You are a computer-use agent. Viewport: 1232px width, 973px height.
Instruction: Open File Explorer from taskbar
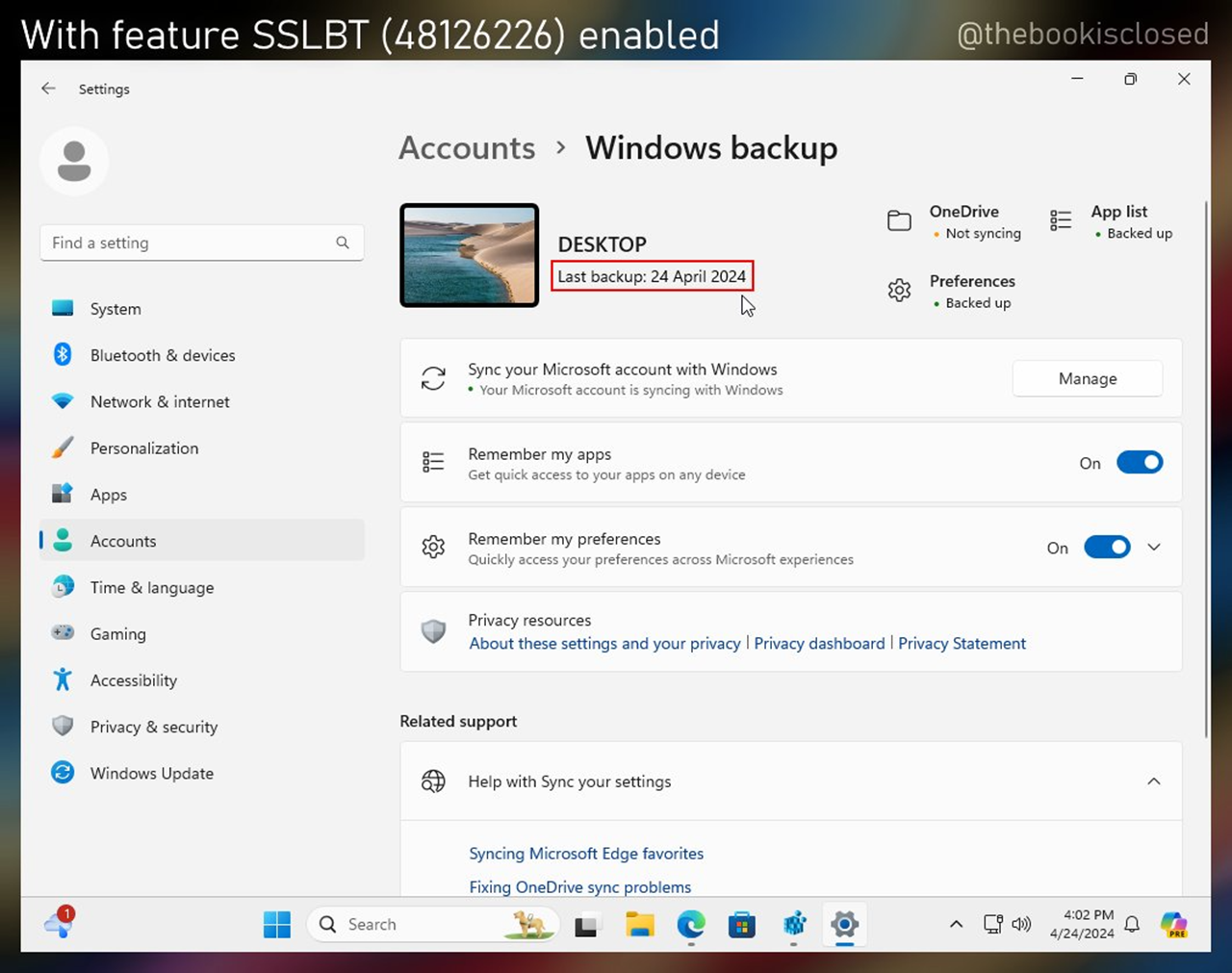(x=639, y=925)
